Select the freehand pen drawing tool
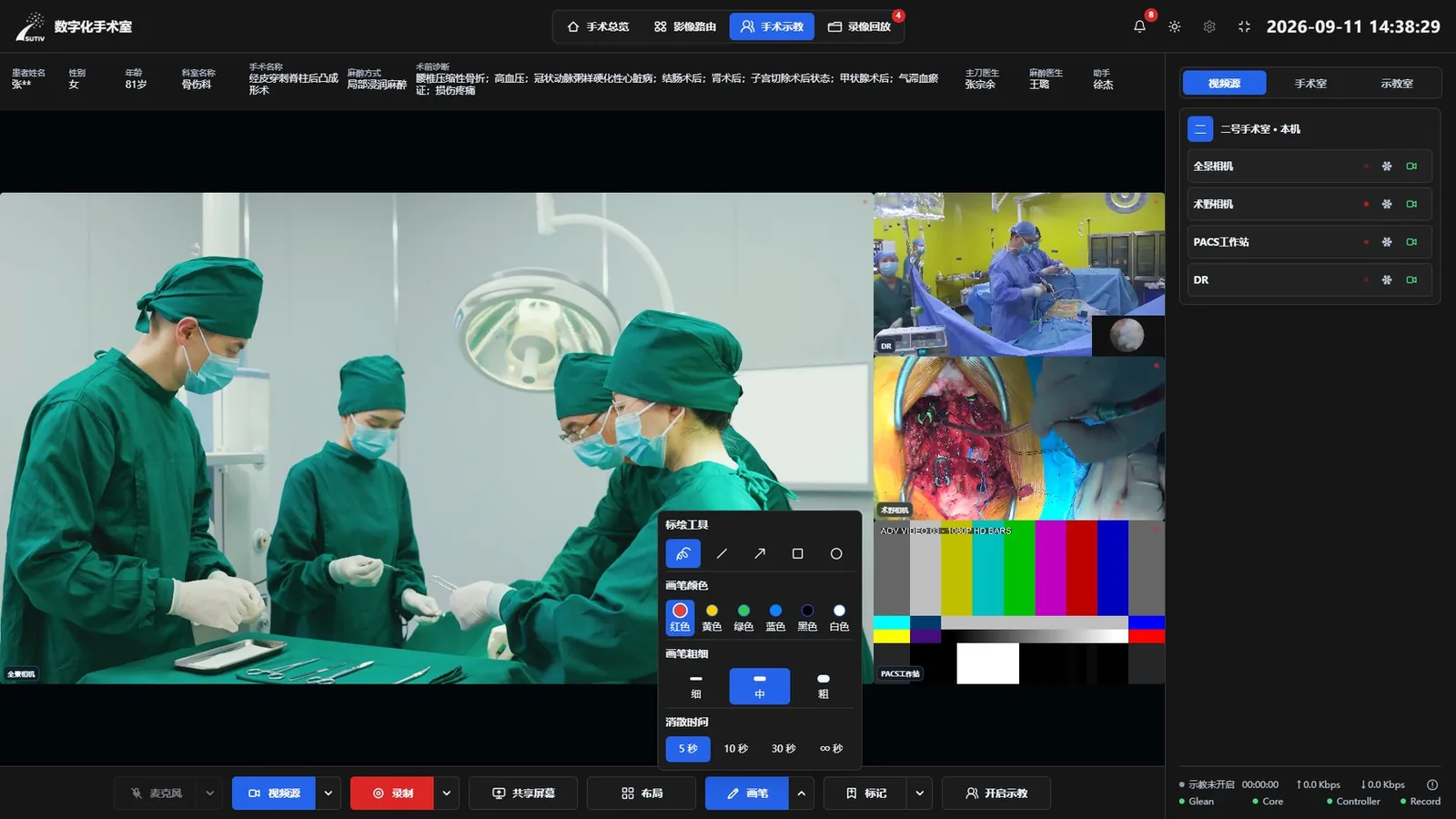Viewport: 1456px width, 819px height. [x=682, y=553]
